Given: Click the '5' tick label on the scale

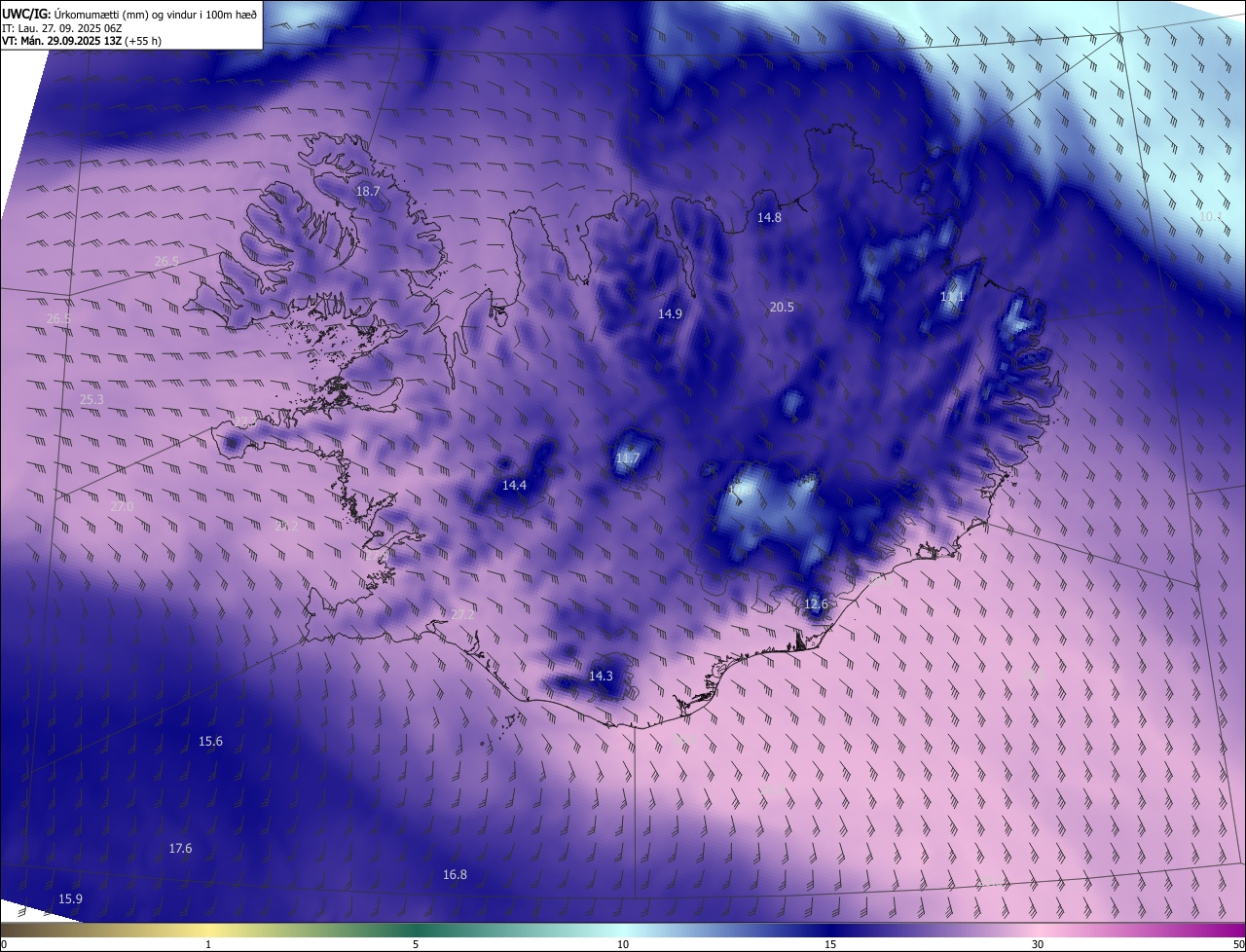Looking at the screenshot, I should pos(416,944).
